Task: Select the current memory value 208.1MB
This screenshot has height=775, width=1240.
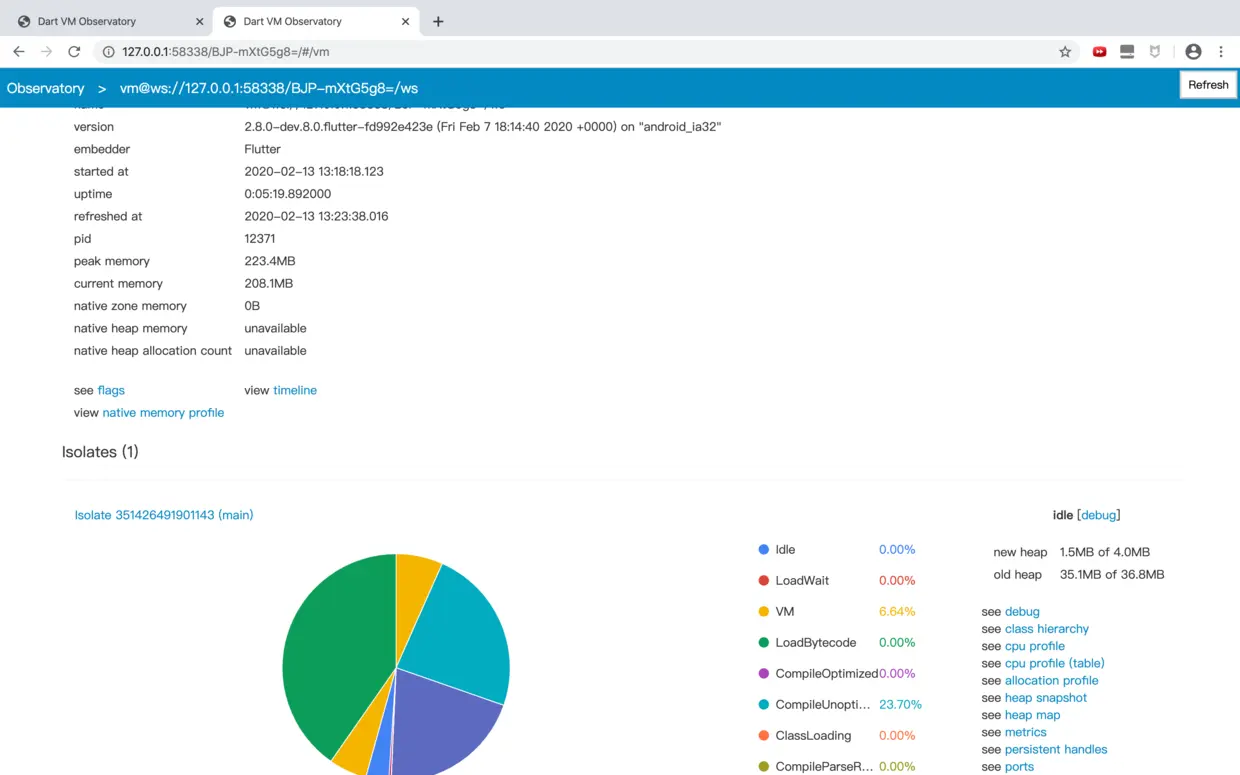Action: click(x=269, y=283)
